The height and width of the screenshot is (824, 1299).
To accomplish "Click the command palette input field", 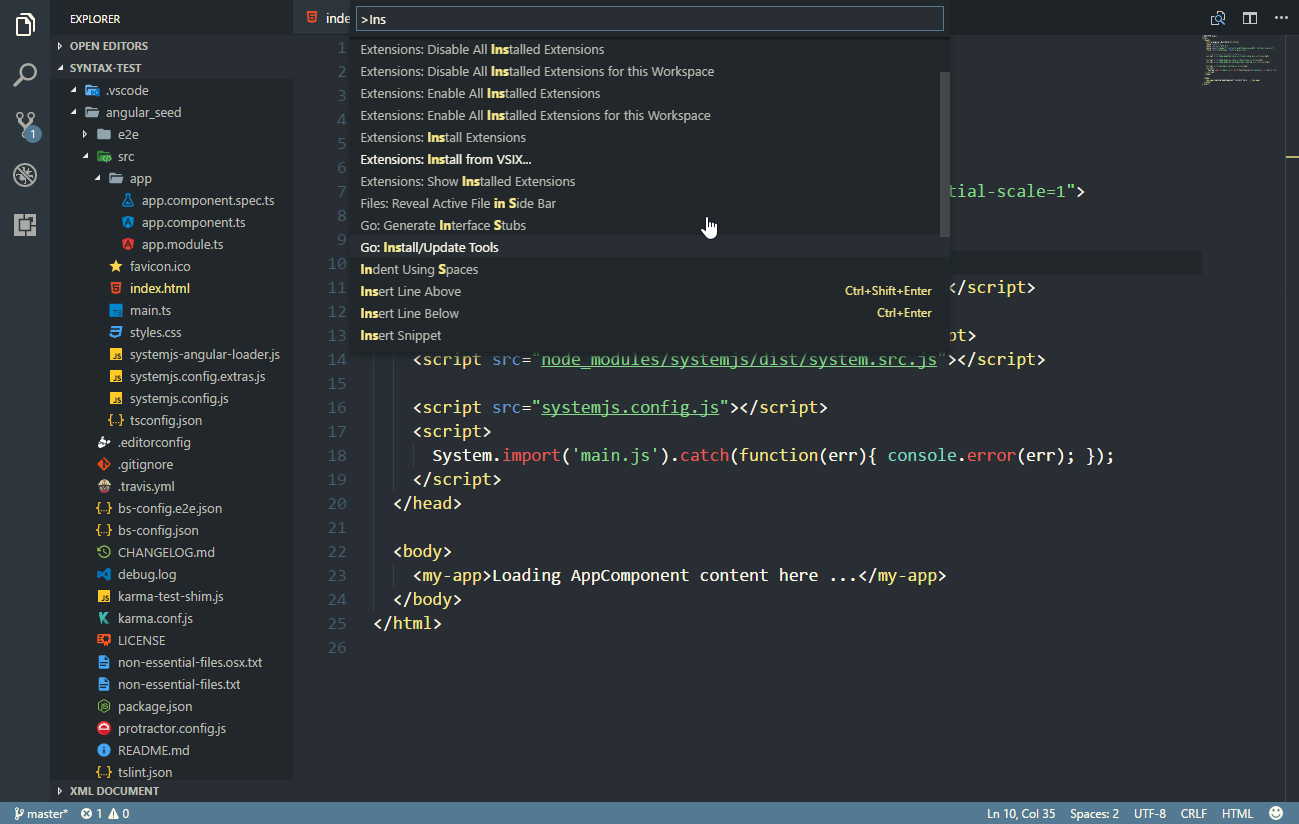I will click(649, 19).
